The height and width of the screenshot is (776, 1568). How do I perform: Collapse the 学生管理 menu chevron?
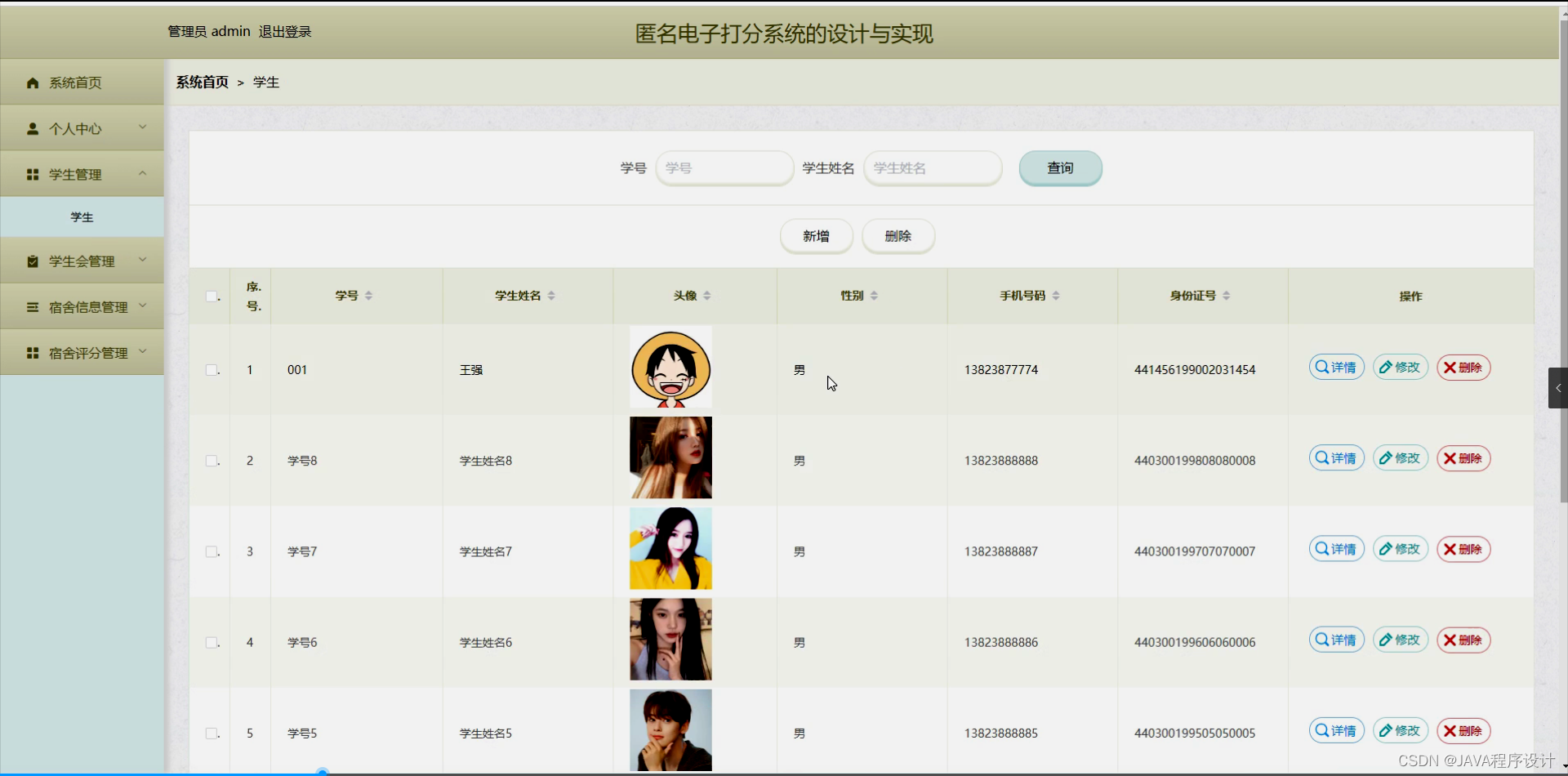(x=143, y=173)
